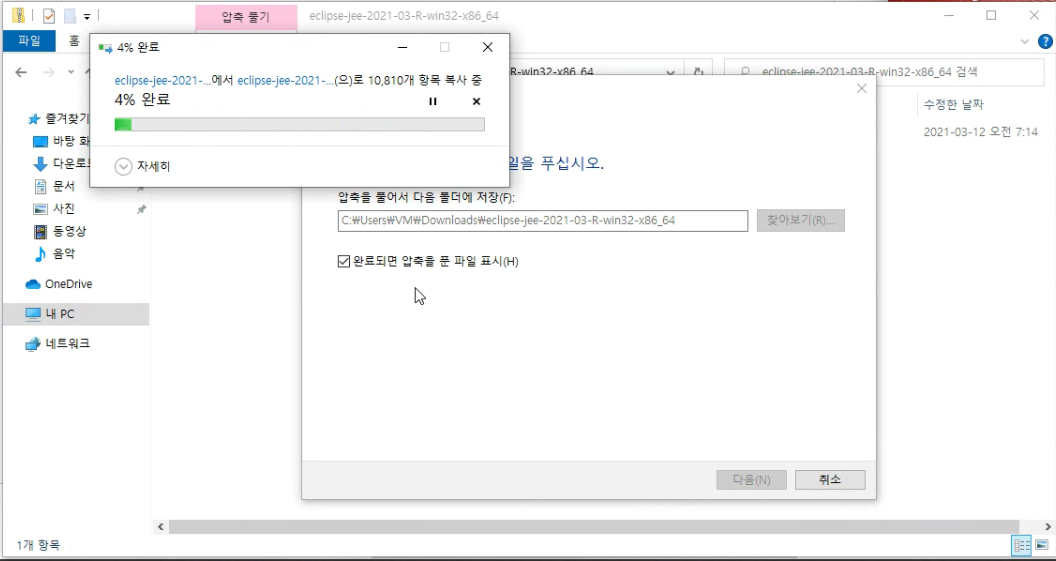Switch to large icons view in status bar

(x=1042, y=545)
